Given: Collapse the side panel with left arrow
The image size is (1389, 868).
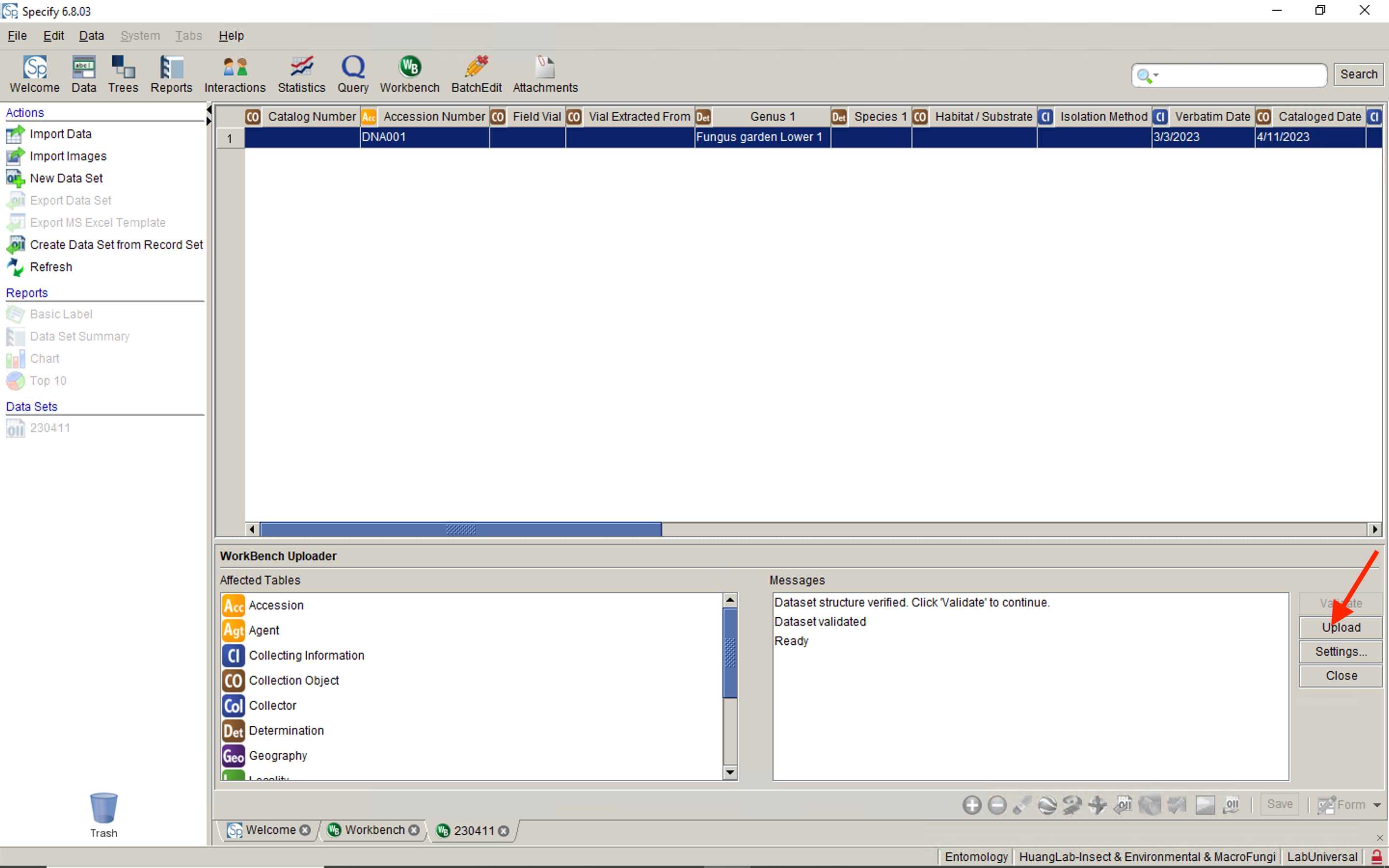Looking at the screenshot, I should coord(209,109).
